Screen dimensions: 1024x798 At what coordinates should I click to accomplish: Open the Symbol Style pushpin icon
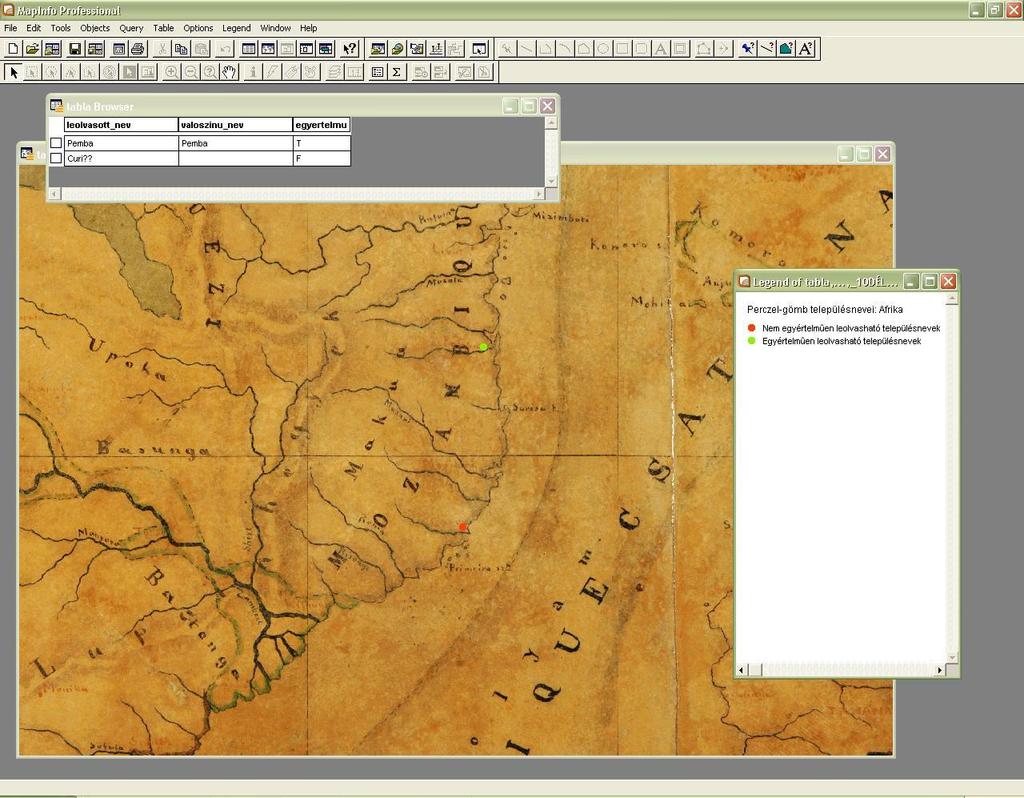(x=748, y=49)
